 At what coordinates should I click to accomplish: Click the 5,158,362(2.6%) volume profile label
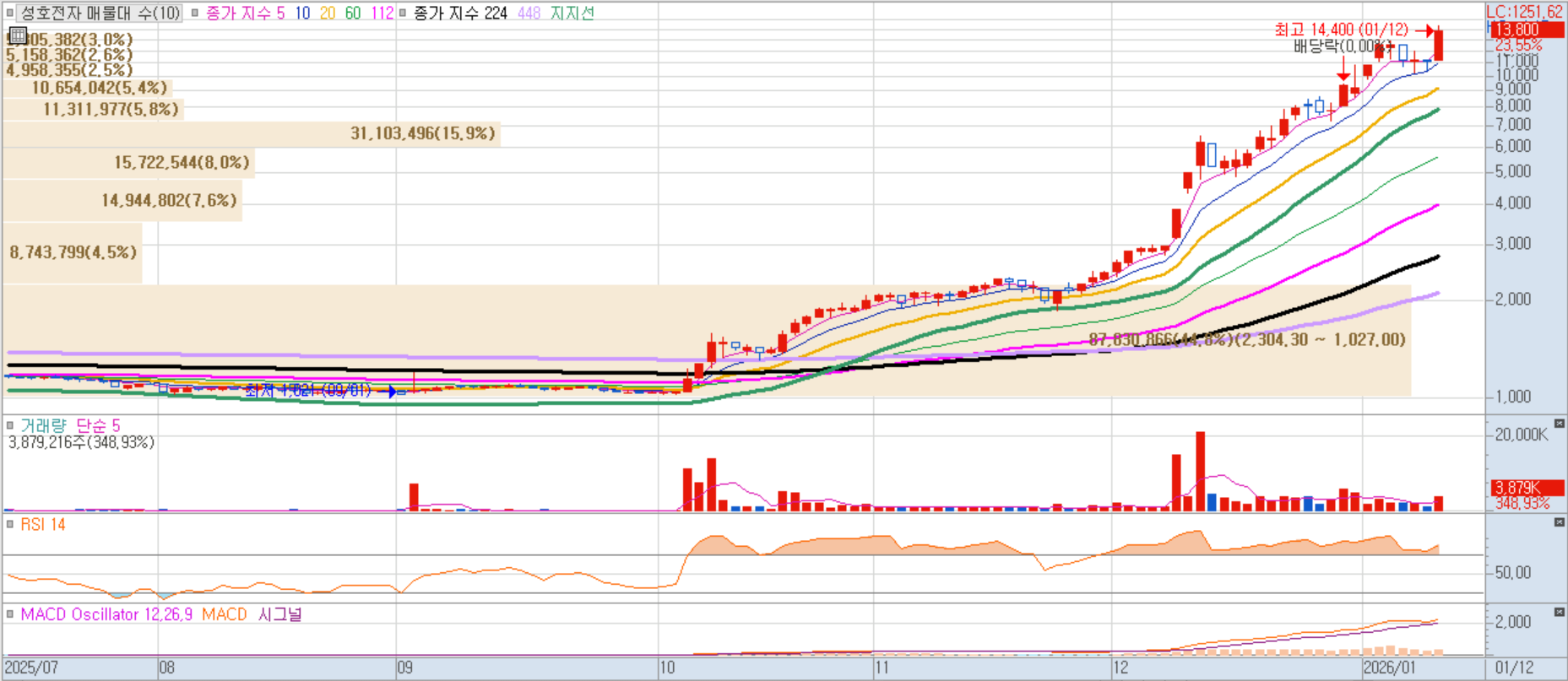69,55
